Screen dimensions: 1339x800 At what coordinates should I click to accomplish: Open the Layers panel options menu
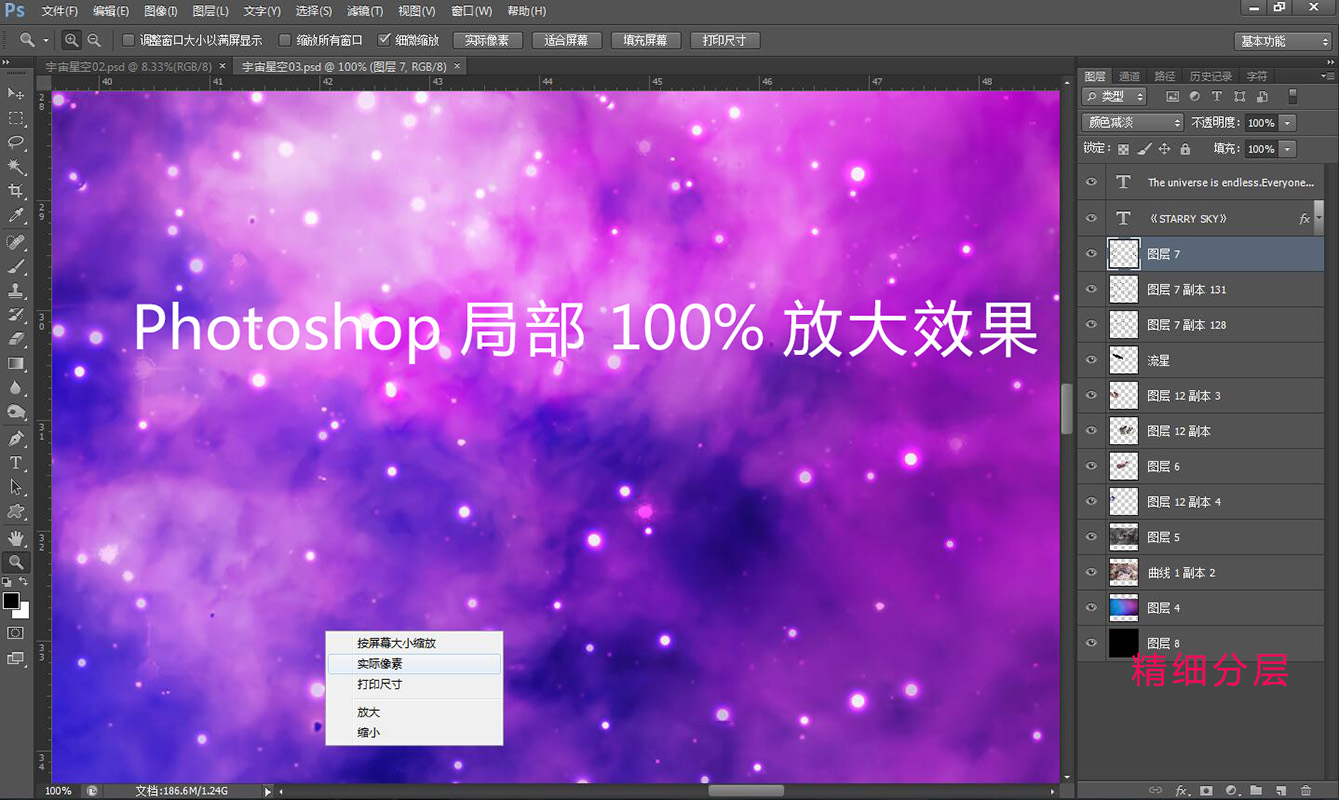point(1326,76)
